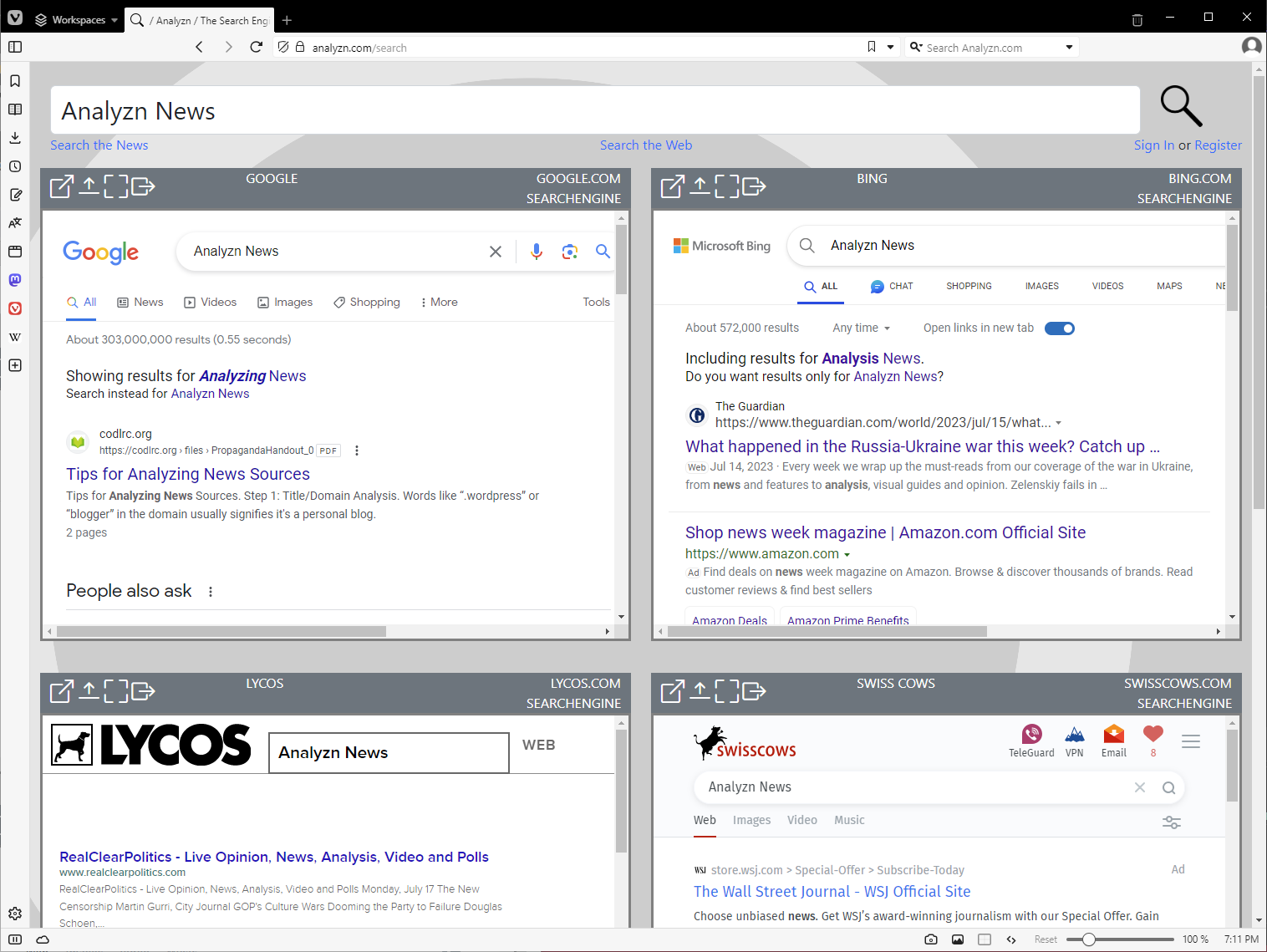The width and height of the screenshot is (1267, 952).
Task: Open a new tab with plus icon
Action: tap(287, 20)
